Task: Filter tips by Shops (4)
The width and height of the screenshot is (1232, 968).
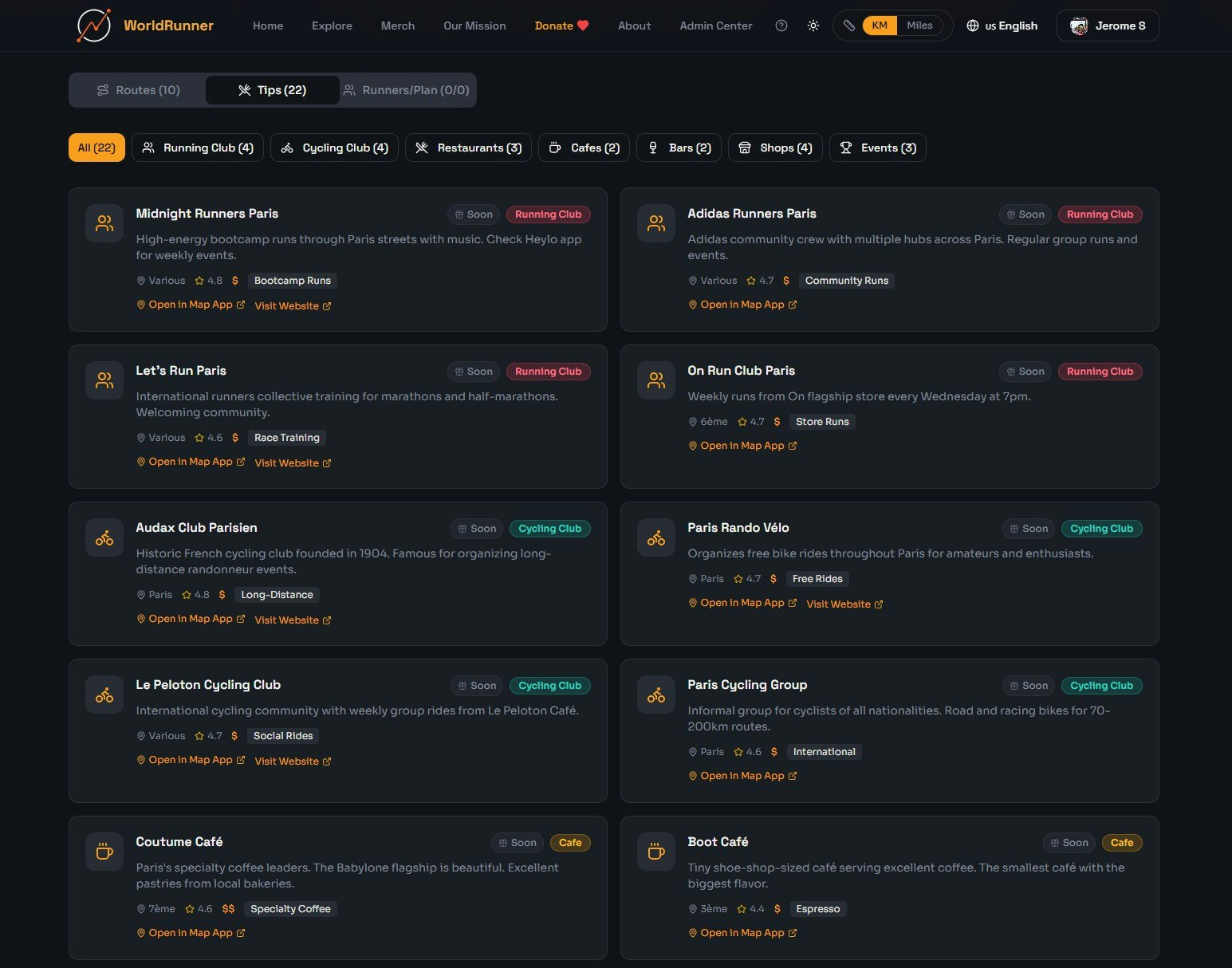Action: tap(775, 148)
